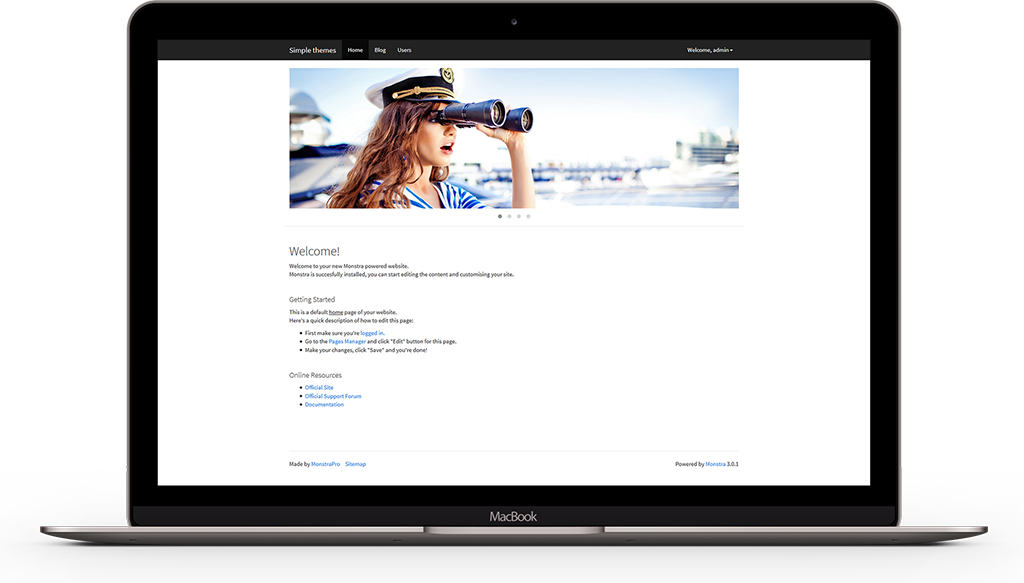Click the MonstraPro footer link
1024x583 pixels.
[x=324, y=463]
